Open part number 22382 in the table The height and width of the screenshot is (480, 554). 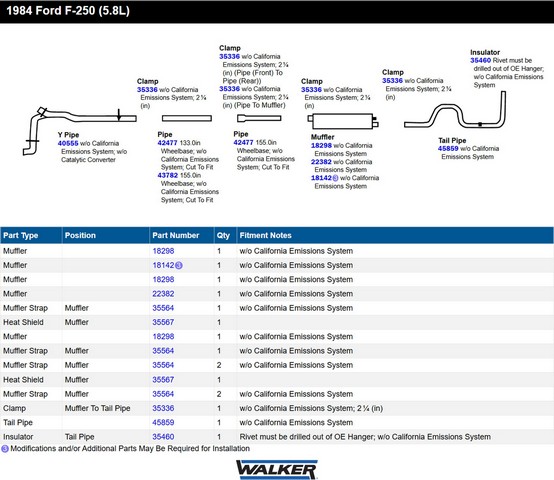(x=163, y=294)
